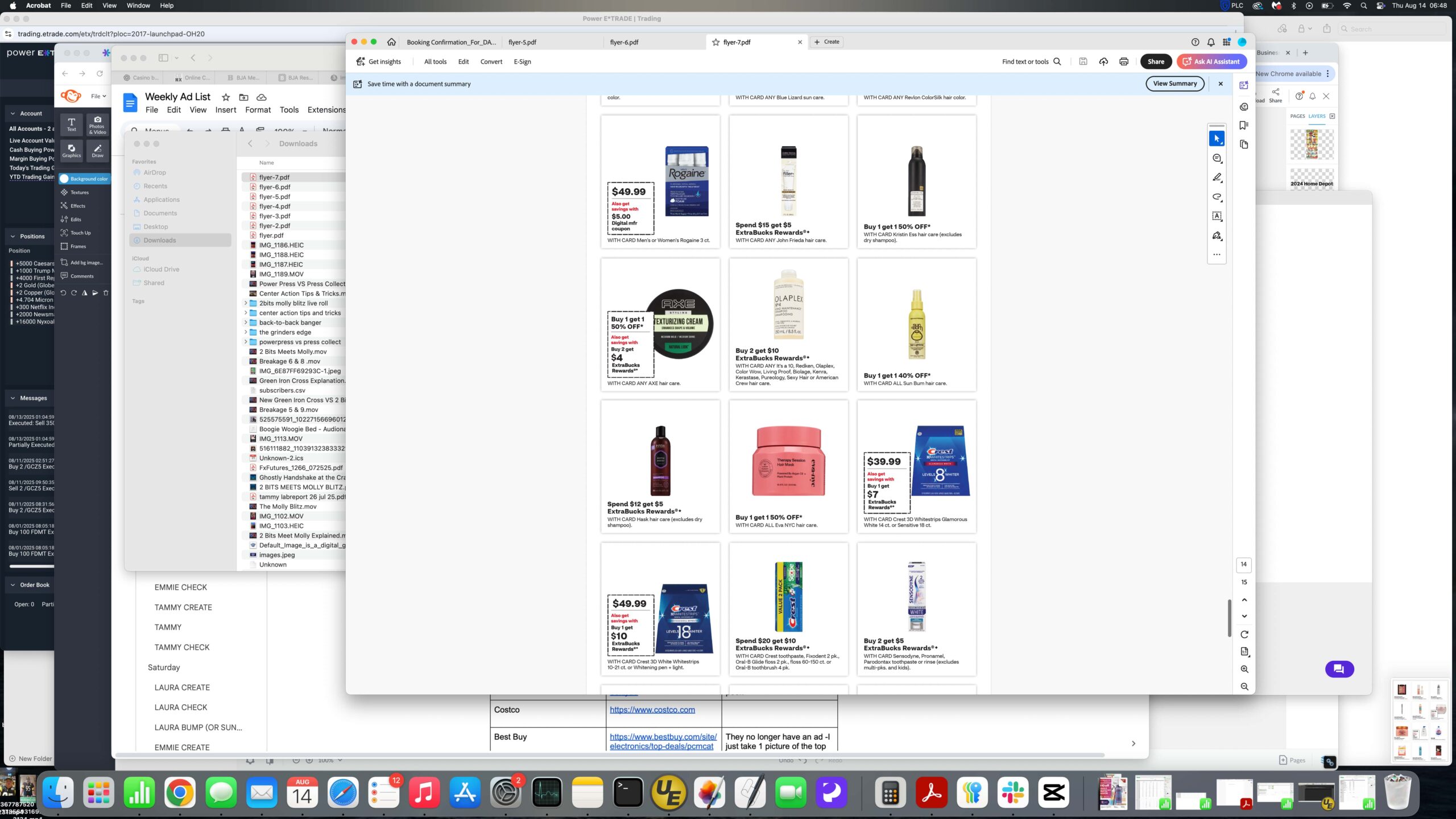
Task: Select flyer-6.pdf in Finder Downloads list
Action: 275,187
